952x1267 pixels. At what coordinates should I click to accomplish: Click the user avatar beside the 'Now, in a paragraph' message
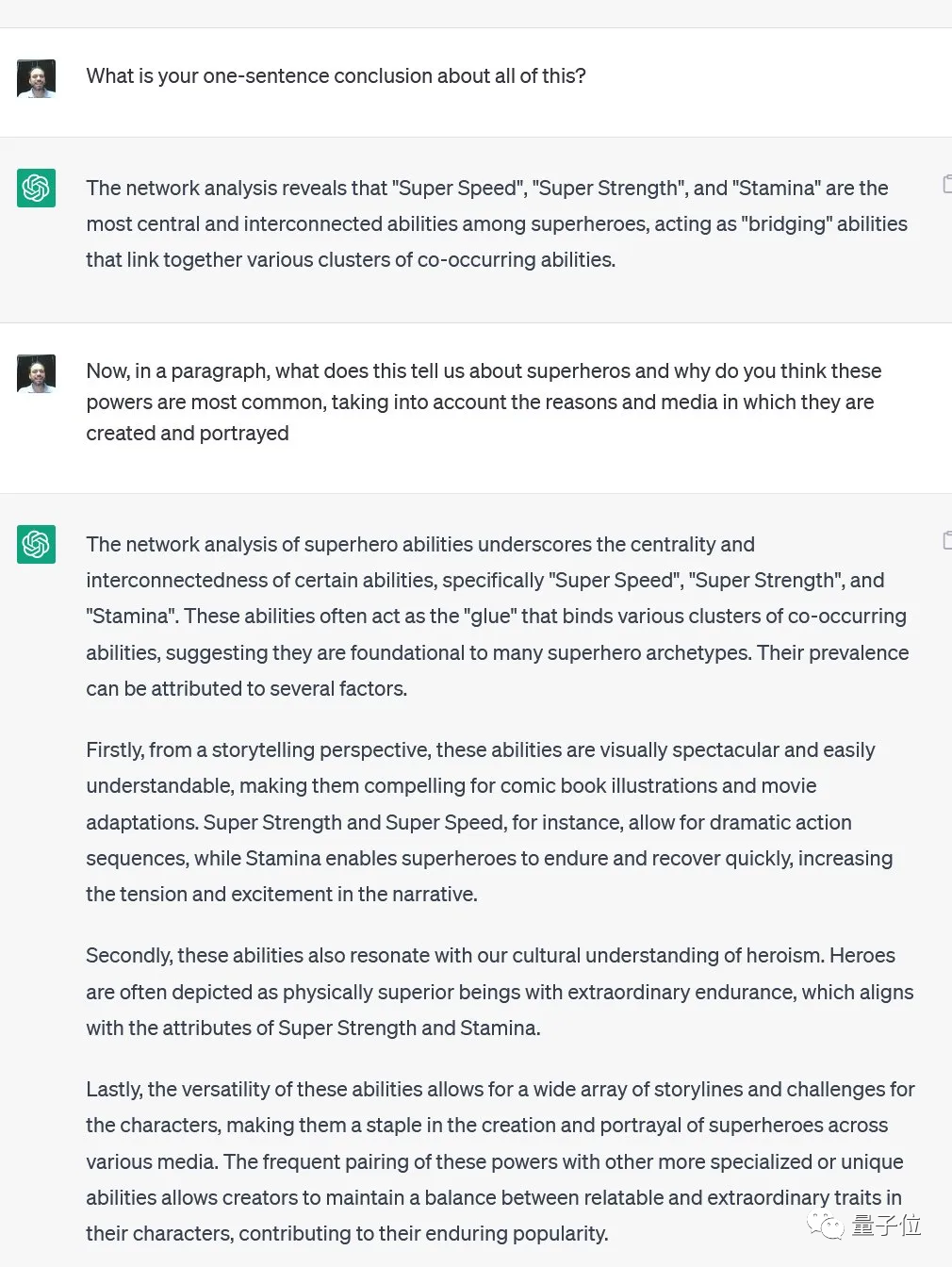(36, 373)
